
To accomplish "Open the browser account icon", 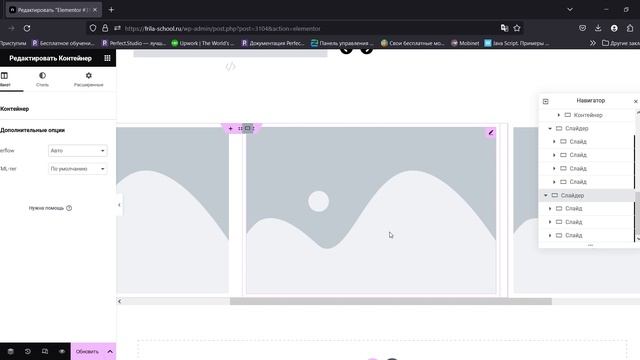I will (x=614, y=28).
